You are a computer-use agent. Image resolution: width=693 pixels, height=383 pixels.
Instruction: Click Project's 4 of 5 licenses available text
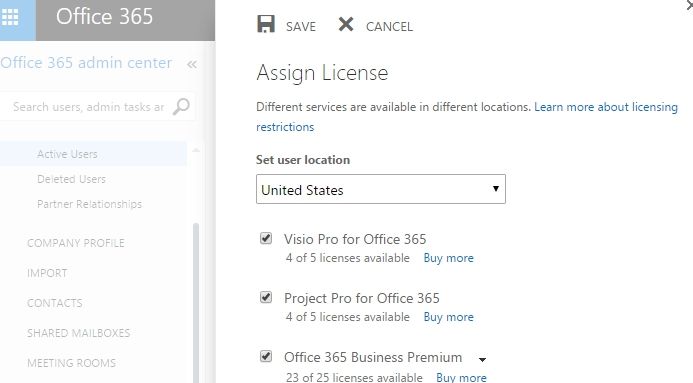tap(348, 317)
